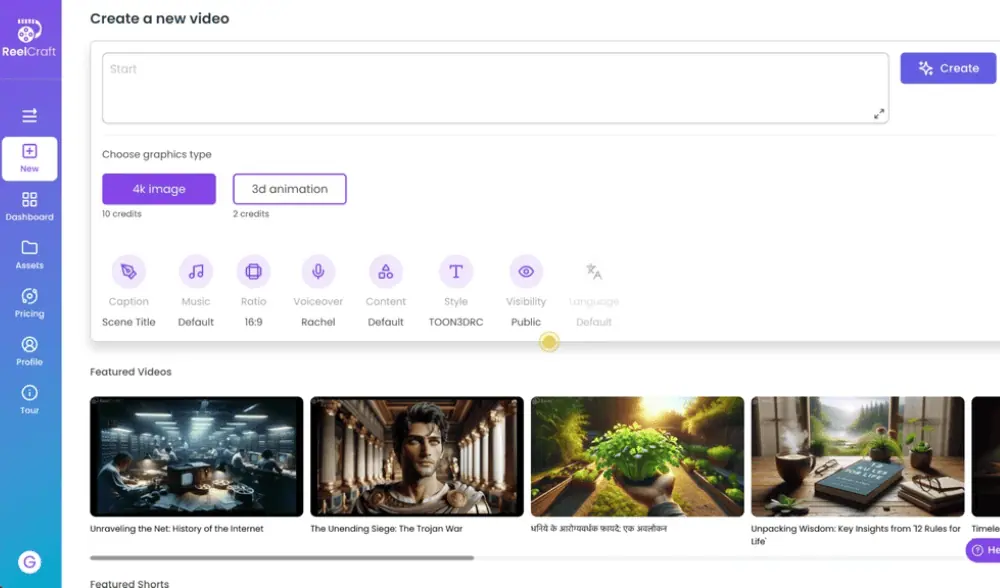Select the 3d animation graphics type

coord(290,189)
